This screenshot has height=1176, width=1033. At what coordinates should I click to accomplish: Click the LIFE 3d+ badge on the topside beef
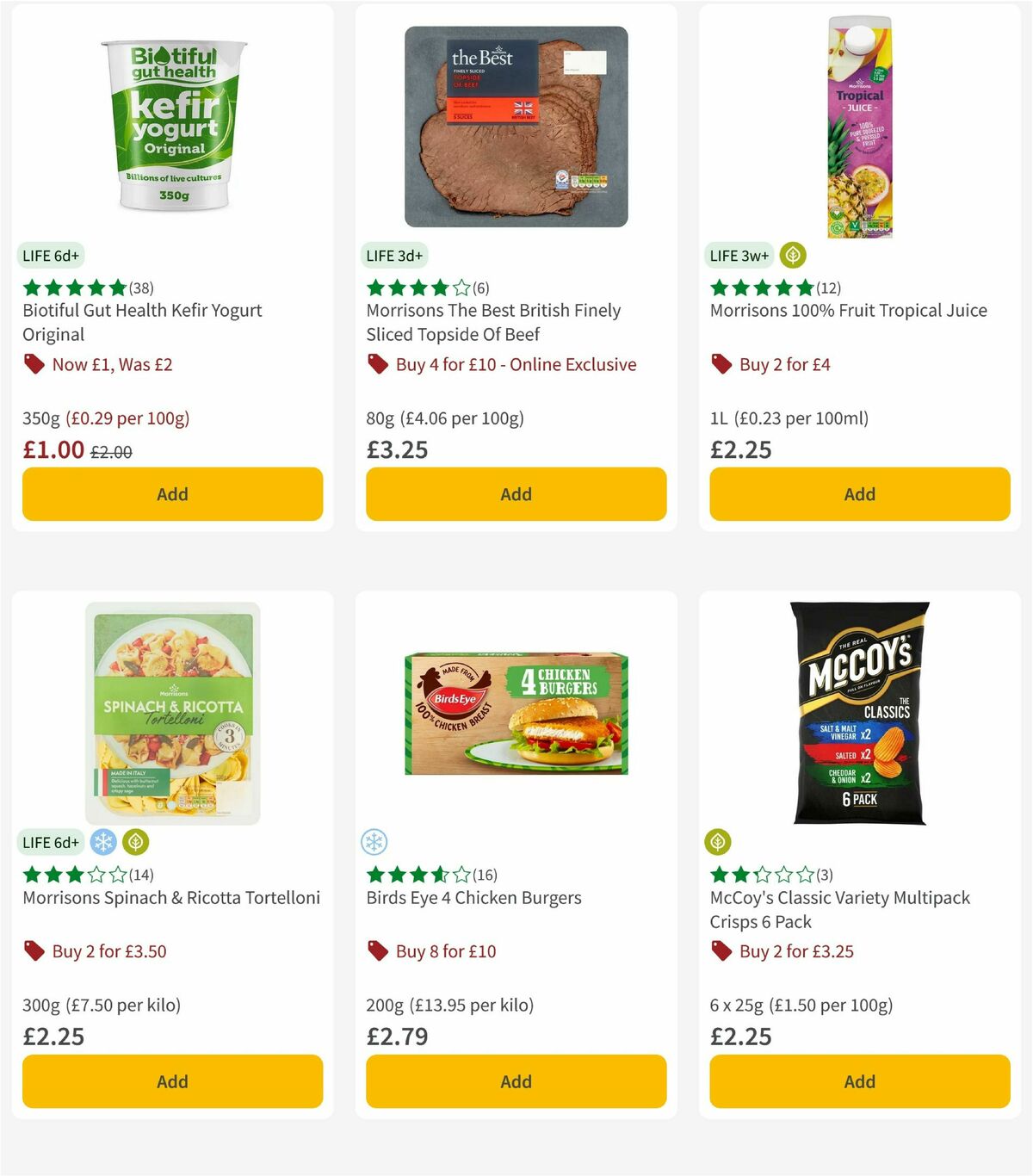click(393, 255)
